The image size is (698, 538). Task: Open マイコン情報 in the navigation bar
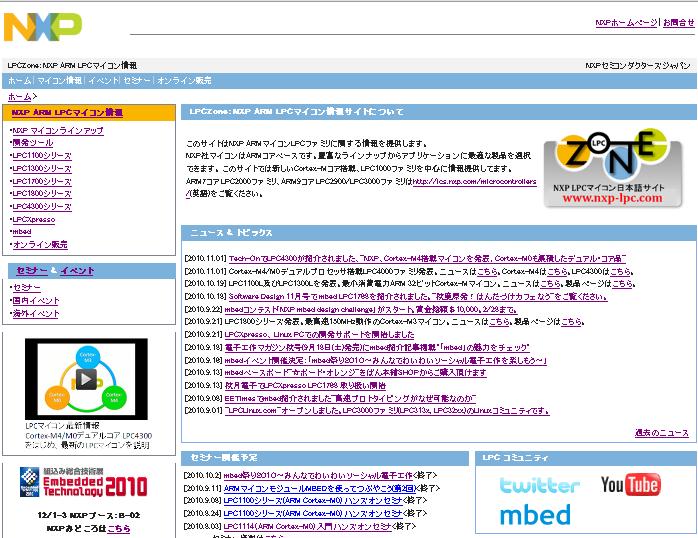[59, 80]
